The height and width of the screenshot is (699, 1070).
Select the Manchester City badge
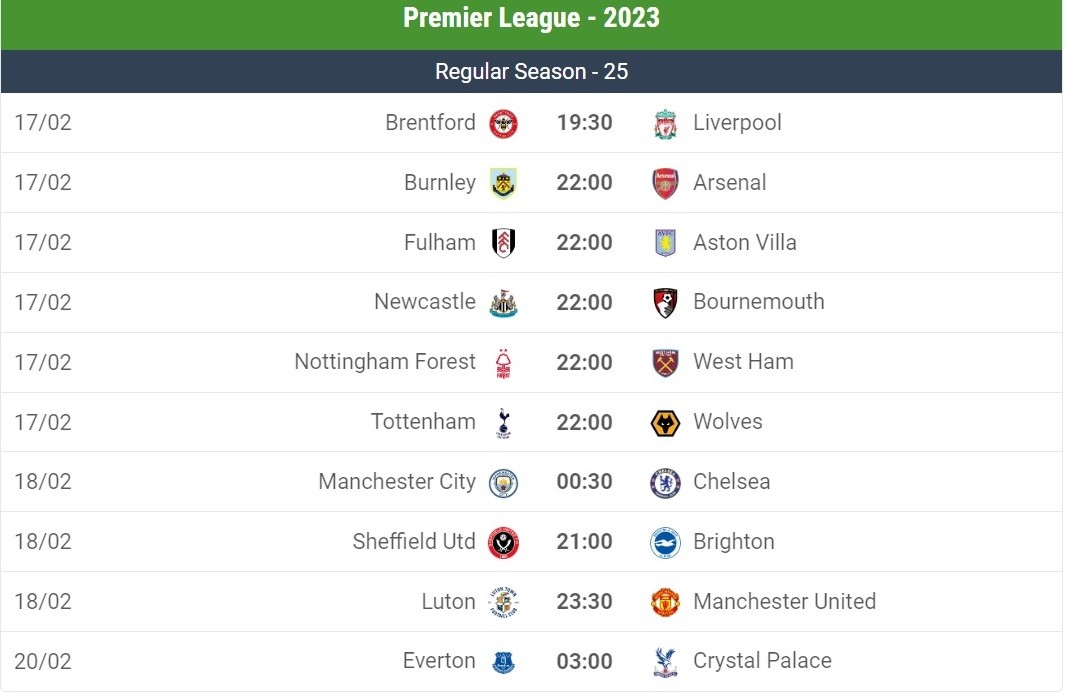pos(503,483)
